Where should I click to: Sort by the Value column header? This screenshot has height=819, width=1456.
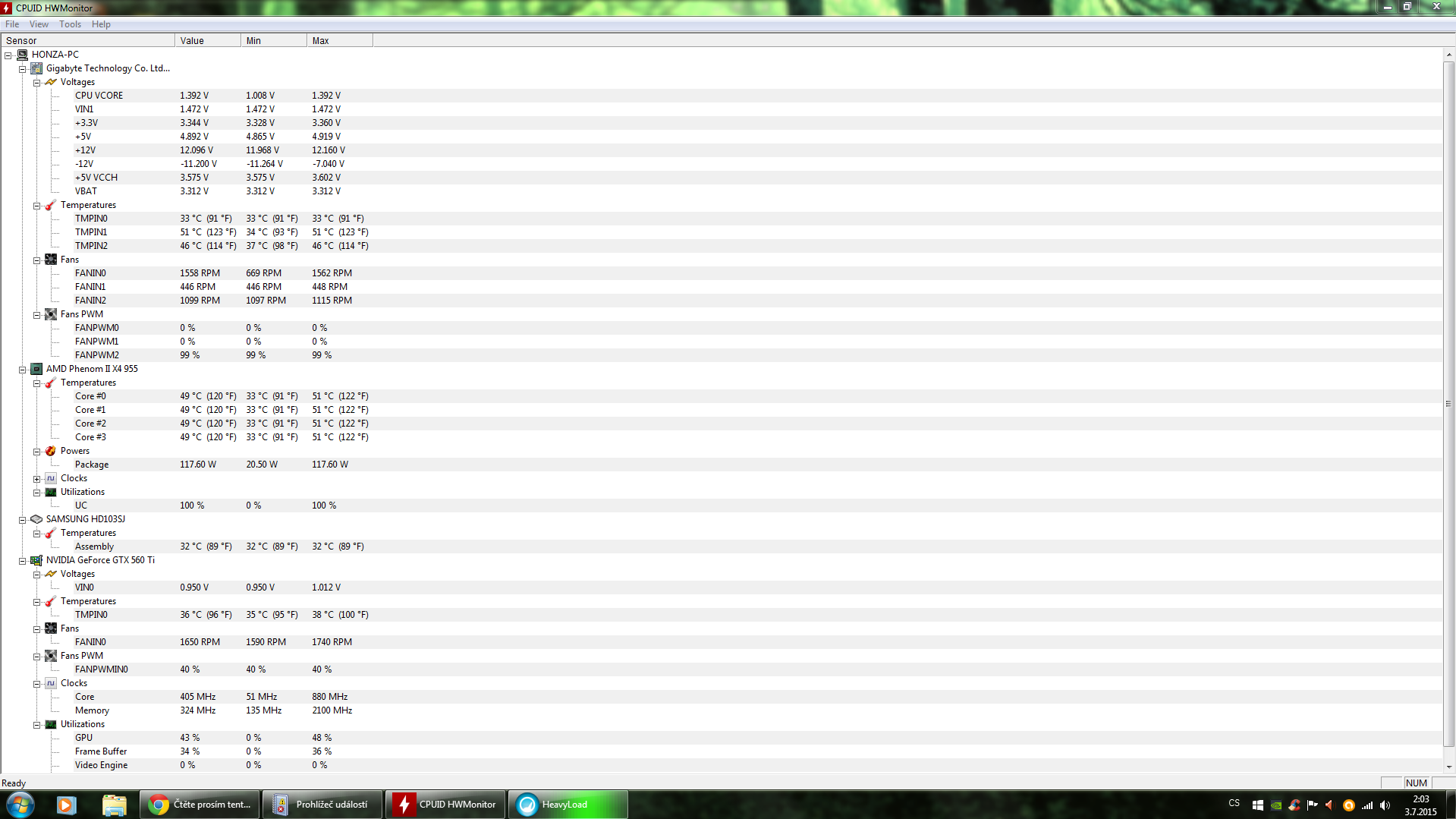point(208,41)
